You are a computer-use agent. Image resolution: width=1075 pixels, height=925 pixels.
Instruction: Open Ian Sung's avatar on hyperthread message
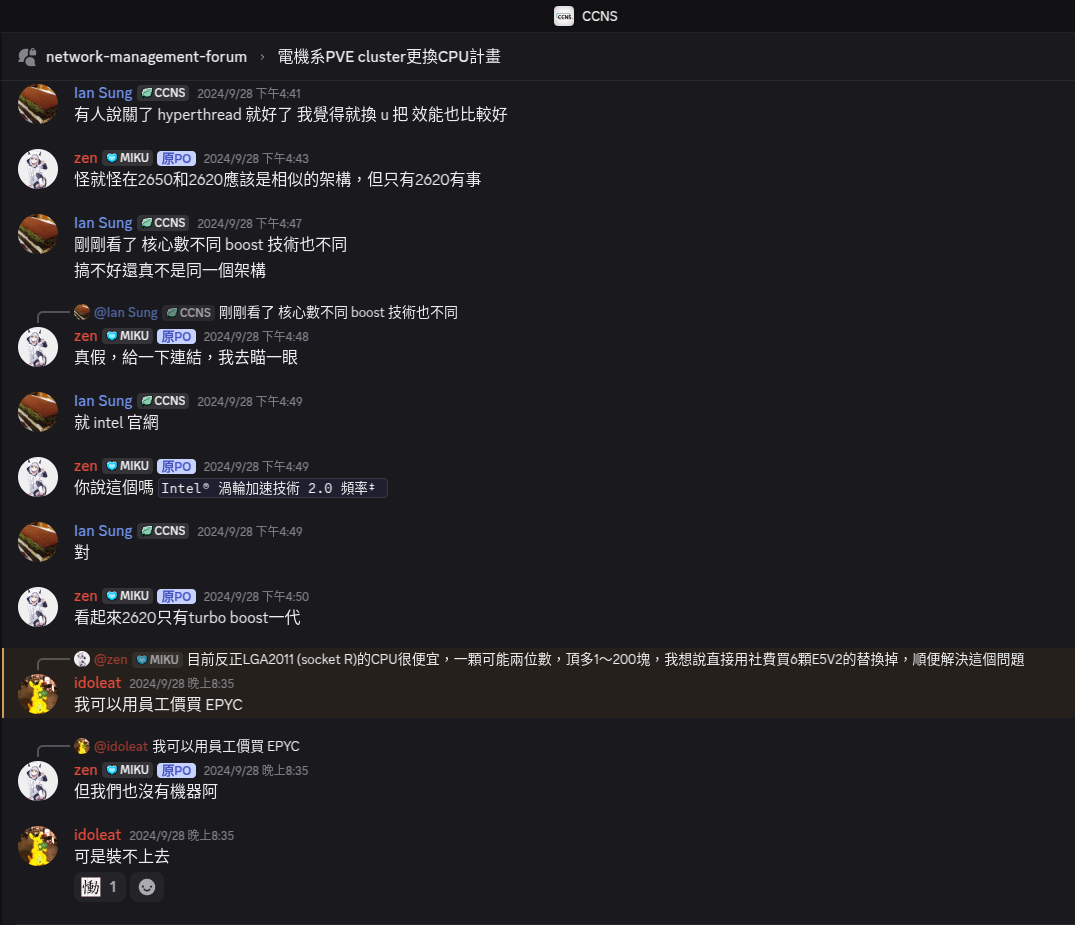[x=38, y=104]
